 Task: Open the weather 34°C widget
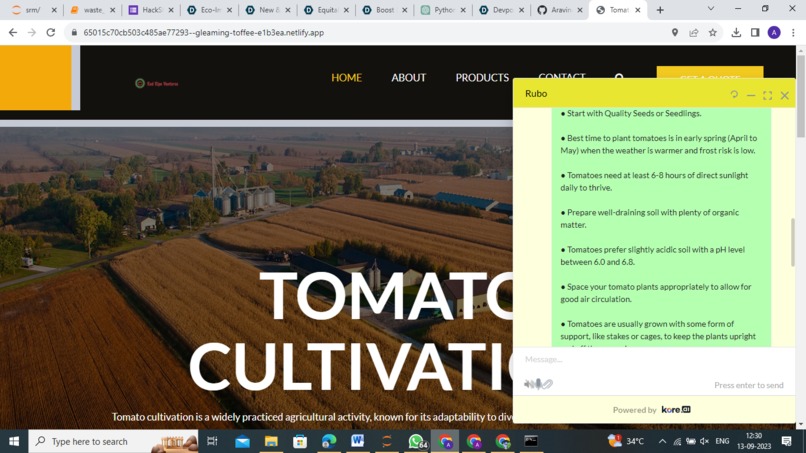coord(626,441)
